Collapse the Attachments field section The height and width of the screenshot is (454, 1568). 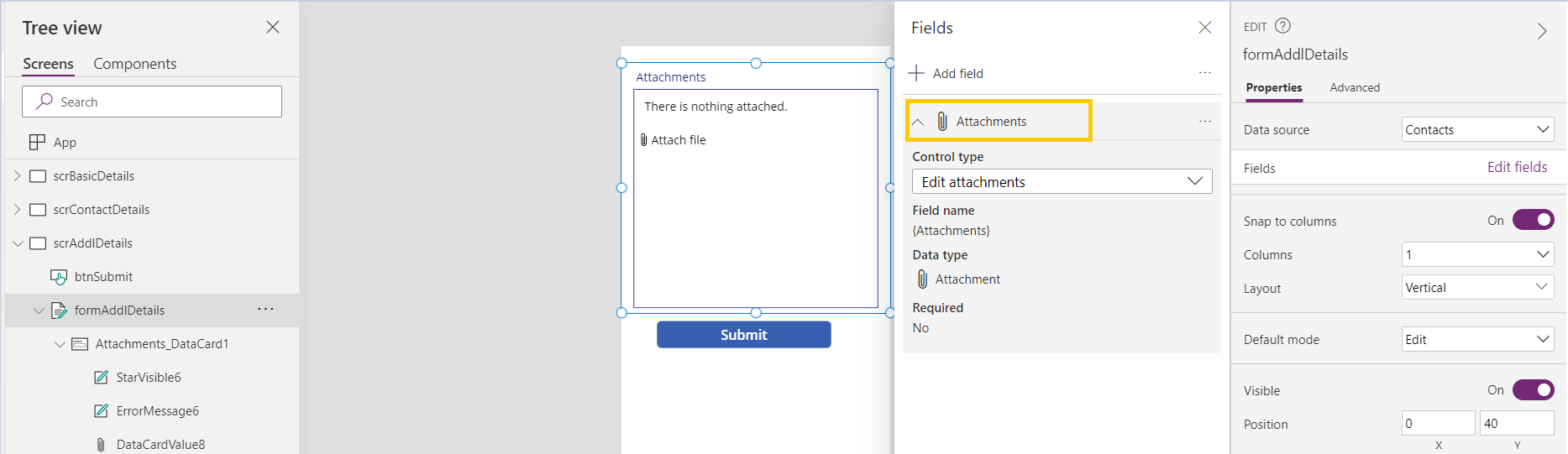(918, 122)
